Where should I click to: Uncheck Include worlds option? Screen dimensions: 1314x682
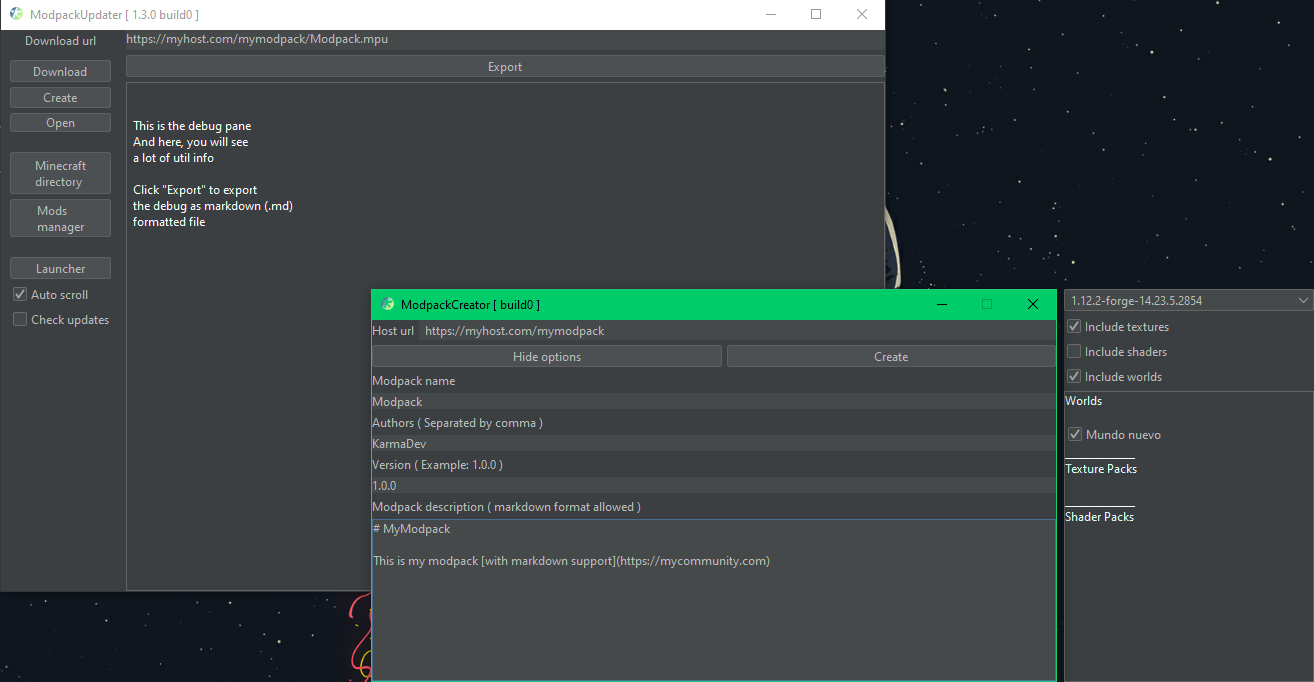click(x=1074, y=377)
